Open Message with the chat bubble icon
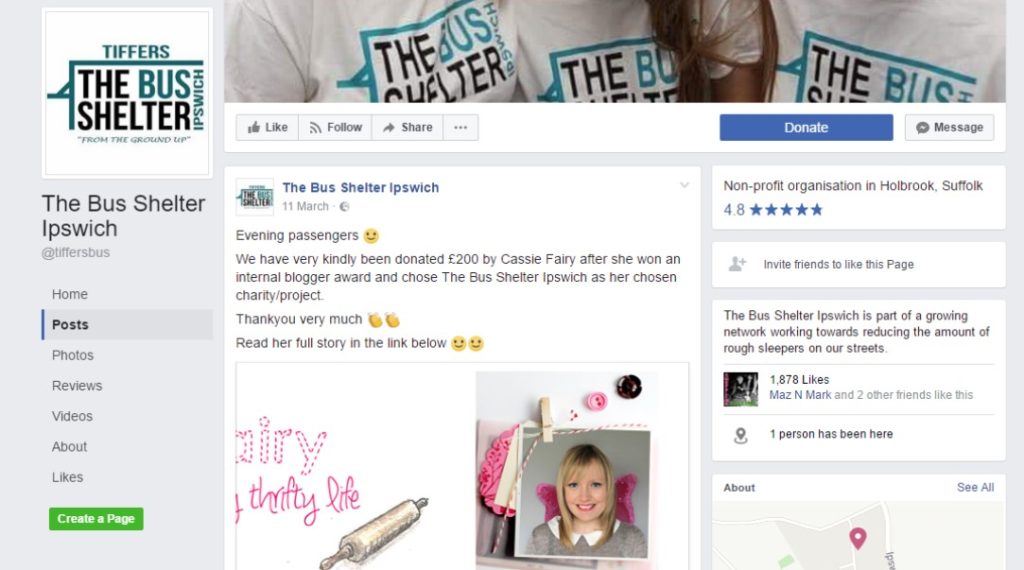This screenshot has height=570, width=1024. (949, 127)
